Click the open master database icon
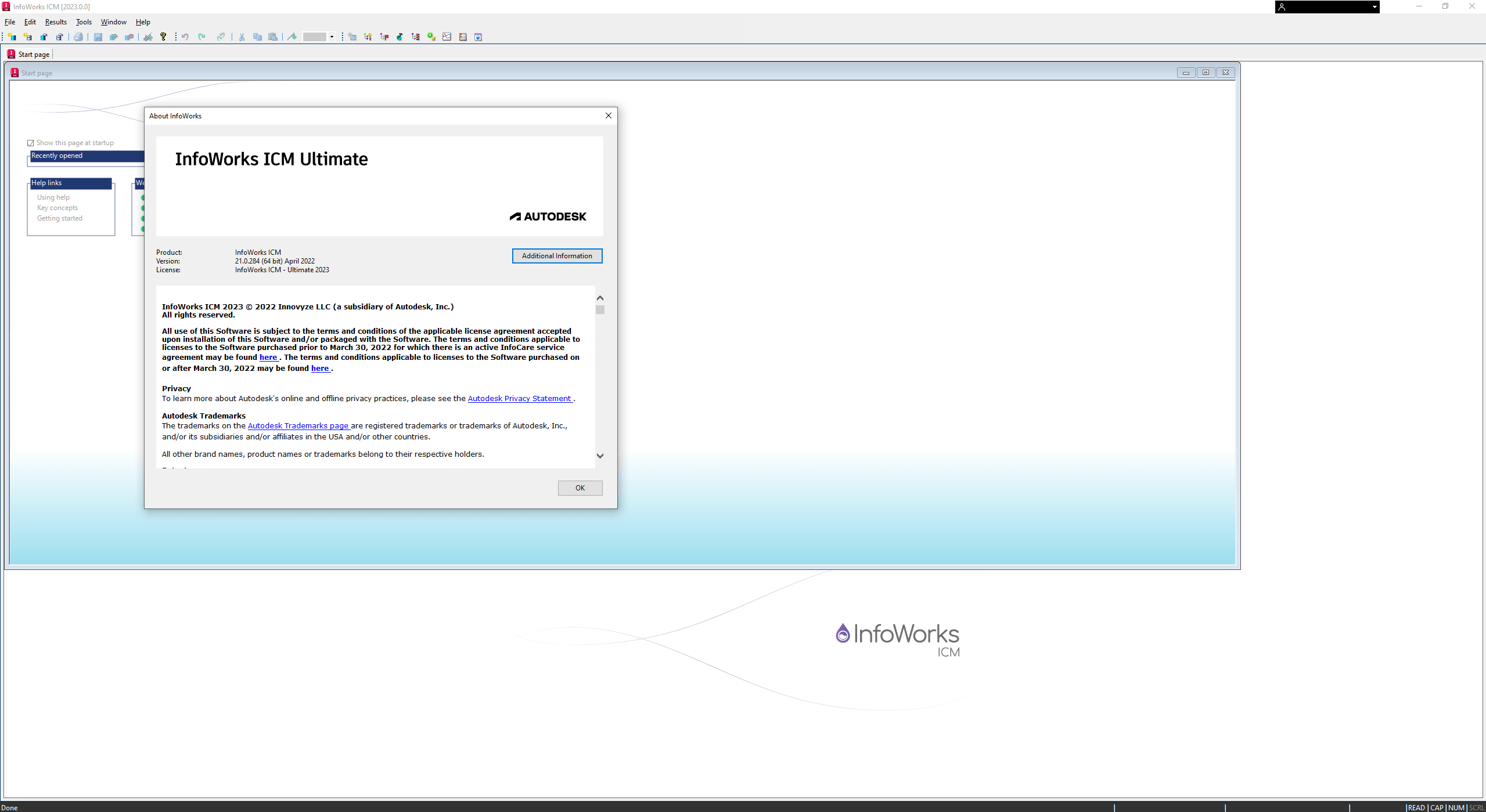The height and width of the screenshot is (812, 1486). point(44,37)
